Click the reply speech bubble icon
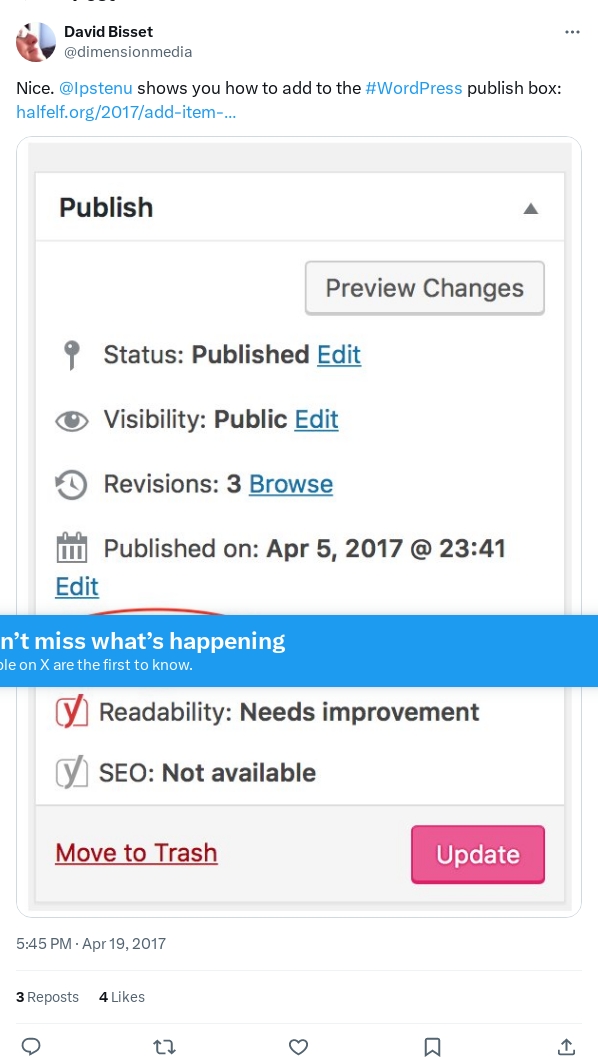 point(31,1047)
